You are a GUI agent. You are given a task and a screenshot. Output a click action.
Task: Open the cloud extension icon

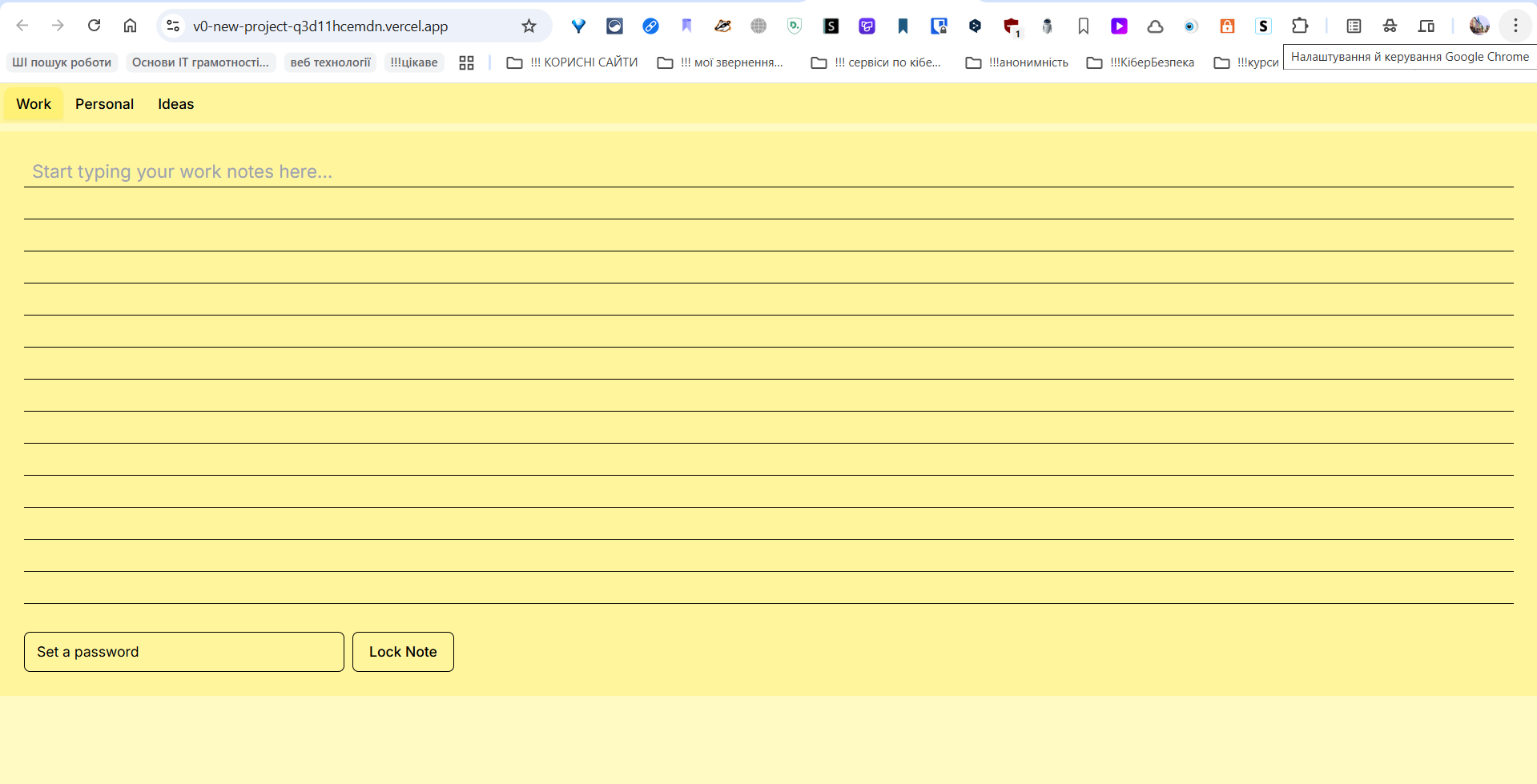1155,26
